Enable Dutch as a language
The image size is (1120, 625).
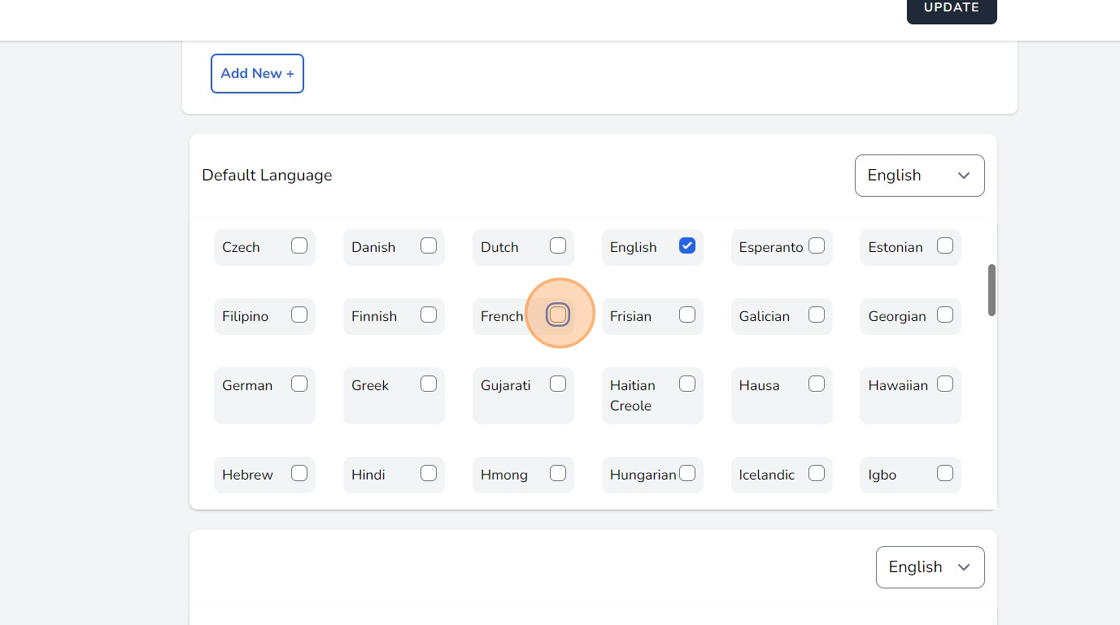point(557,244)
